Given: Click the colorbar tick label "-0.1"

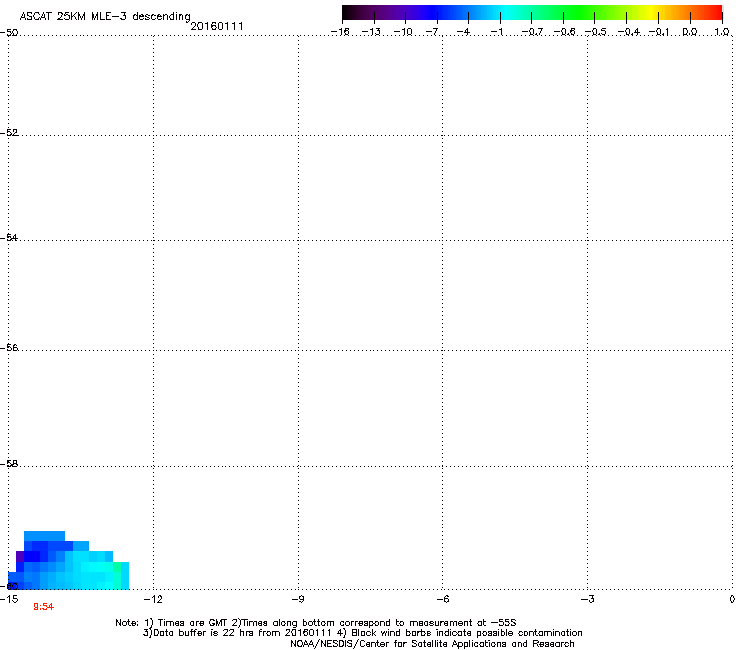Looking at the screenshot, I should (659, 32).
